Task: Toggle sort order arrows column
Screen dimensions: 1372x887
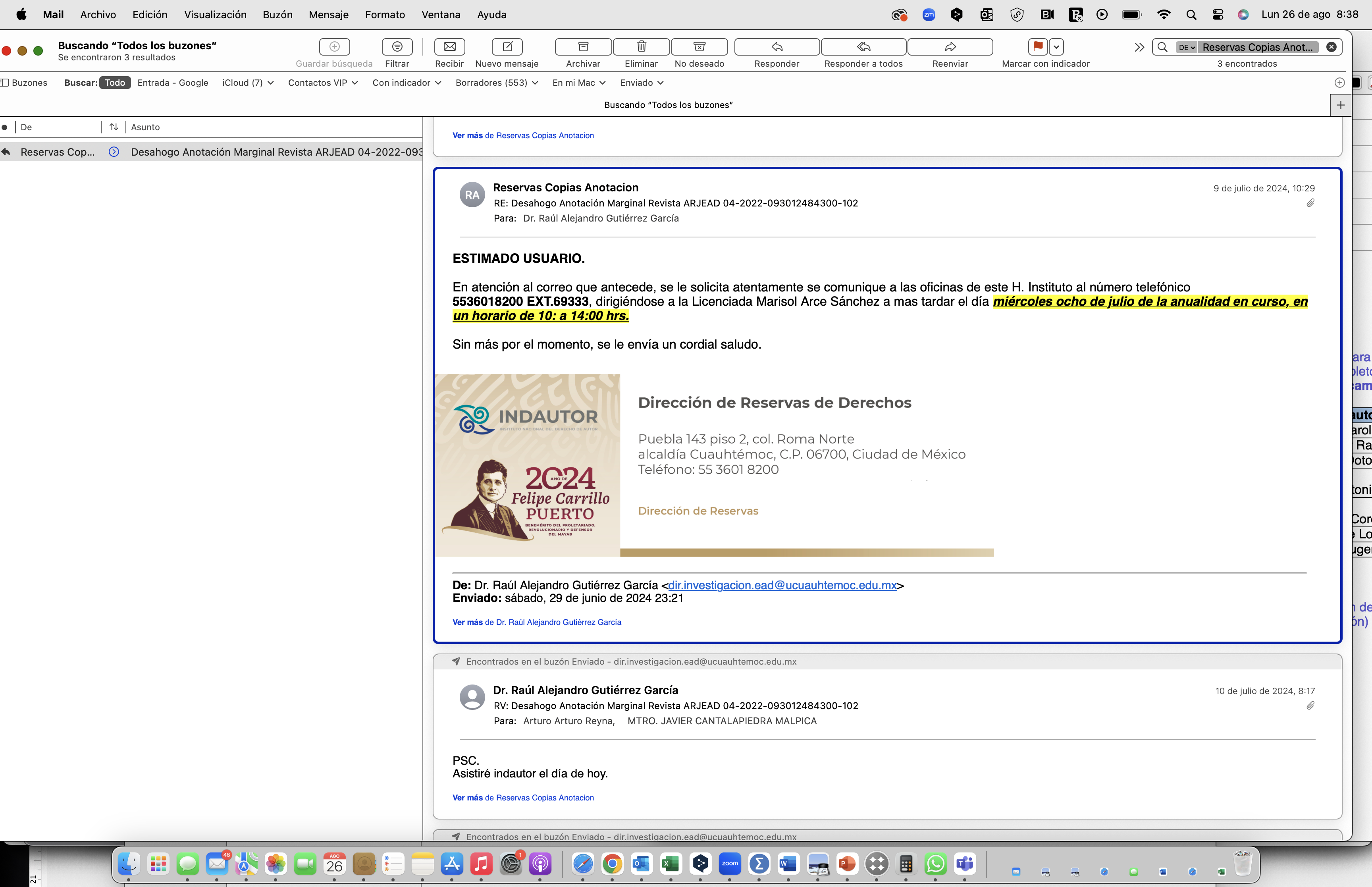Action: pos(114,127)
